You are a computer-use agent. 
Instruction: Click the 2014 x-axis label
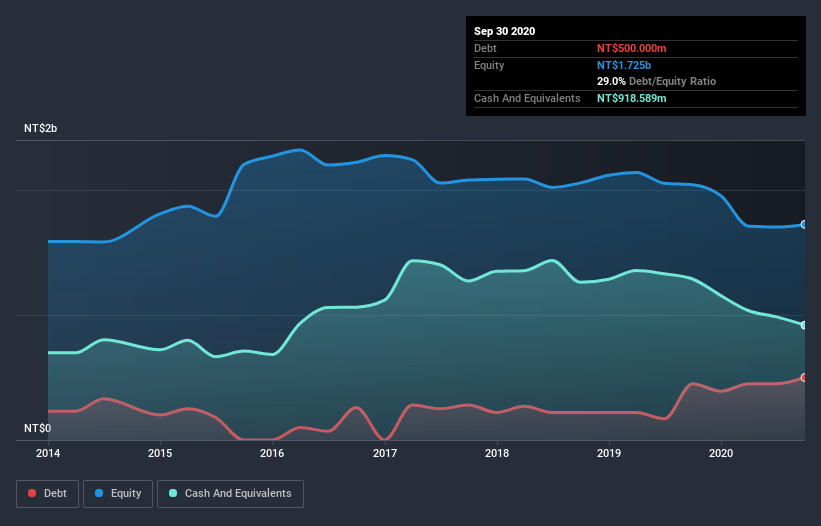[x=48, y=453]
